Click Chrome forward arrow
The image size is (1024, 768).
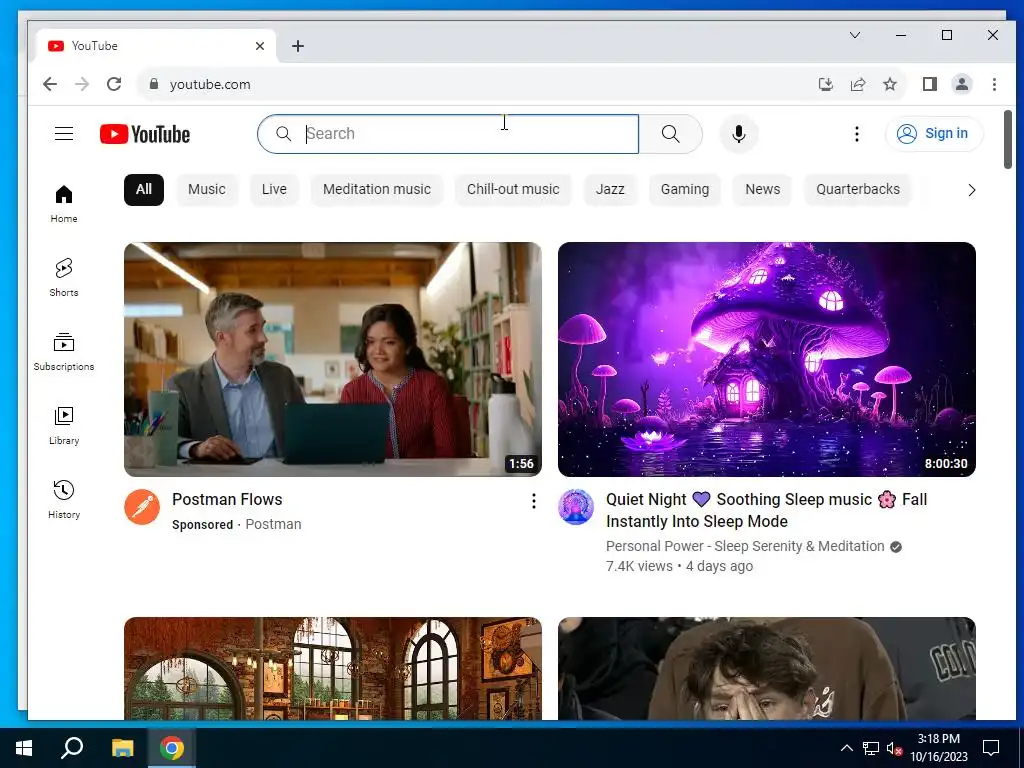[82, 84]
